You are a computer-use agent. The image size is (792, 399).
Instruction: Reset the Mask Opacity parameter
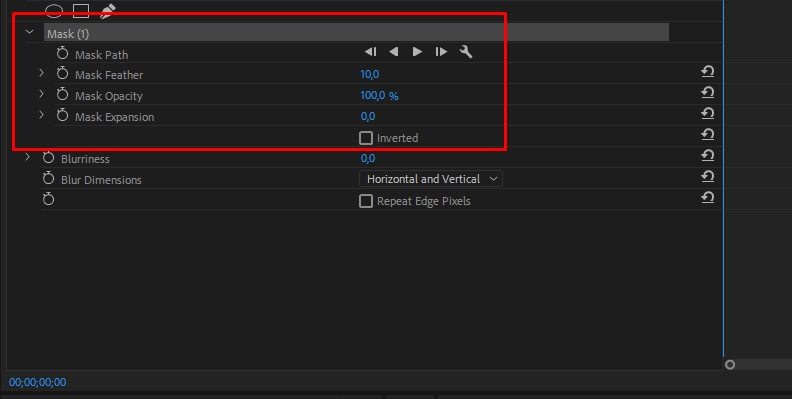[708, 93]
